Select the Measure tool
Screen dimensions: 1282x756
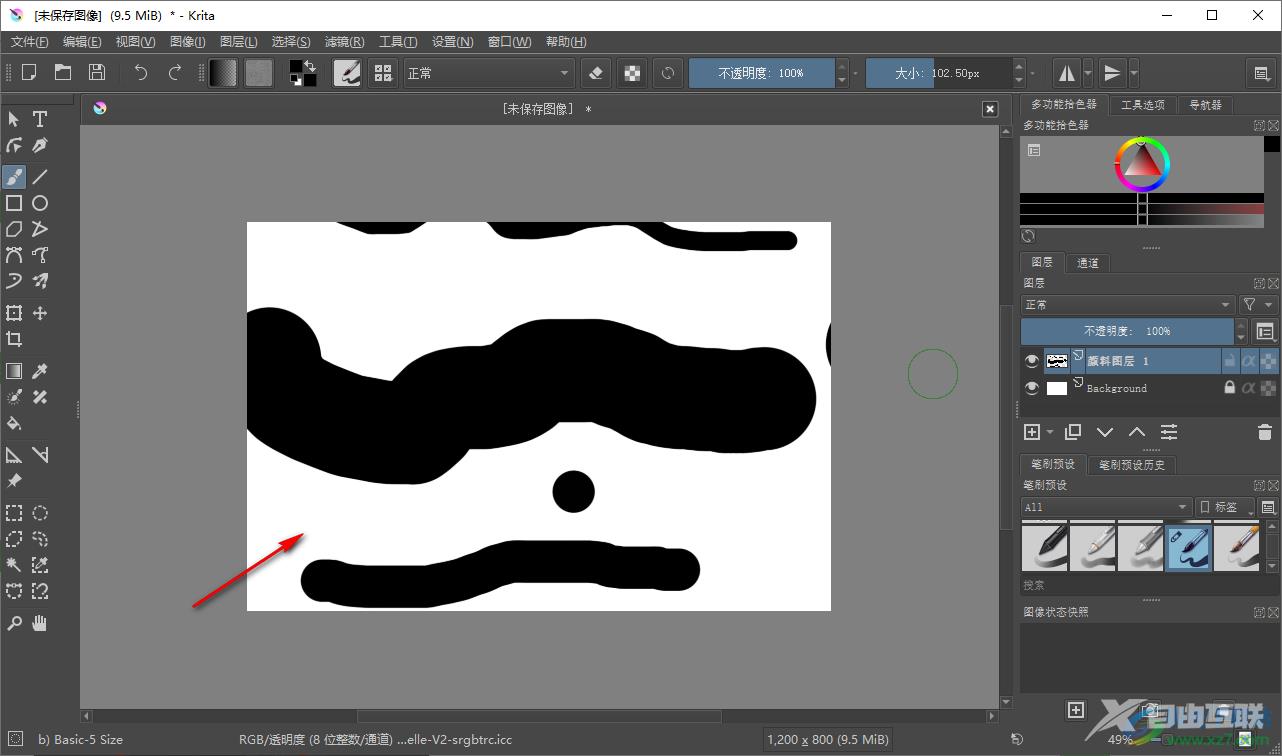pos(40,455)
